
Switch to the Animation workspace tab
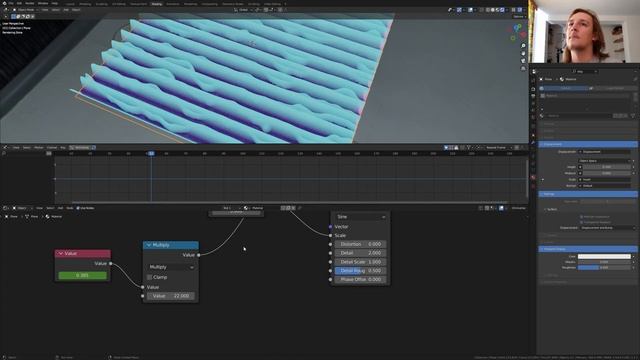[172, 4]
